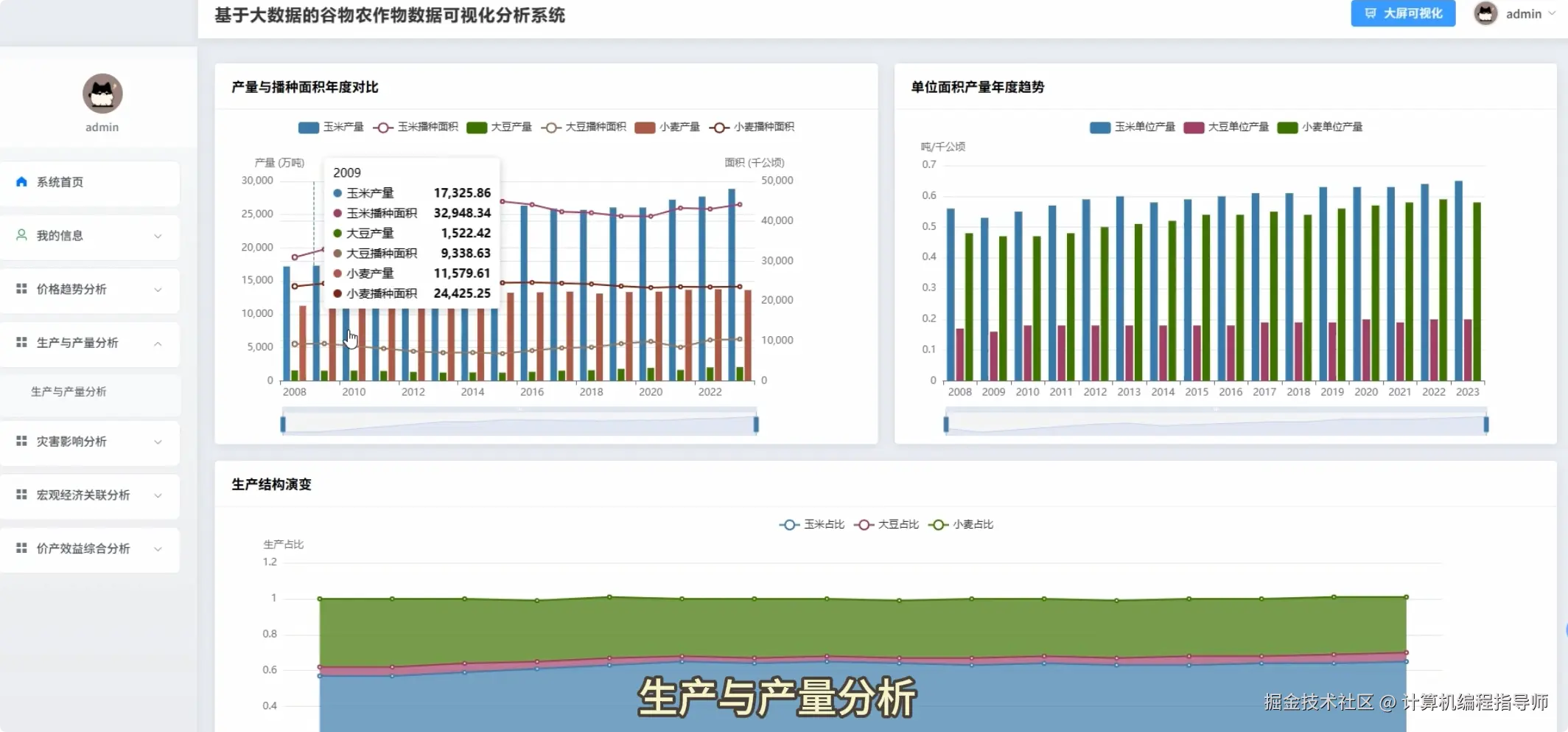The image size is (1568, 732).
Task: Expand the 价格趋势分析 submenu chevron
Action: tap(158, 290)
